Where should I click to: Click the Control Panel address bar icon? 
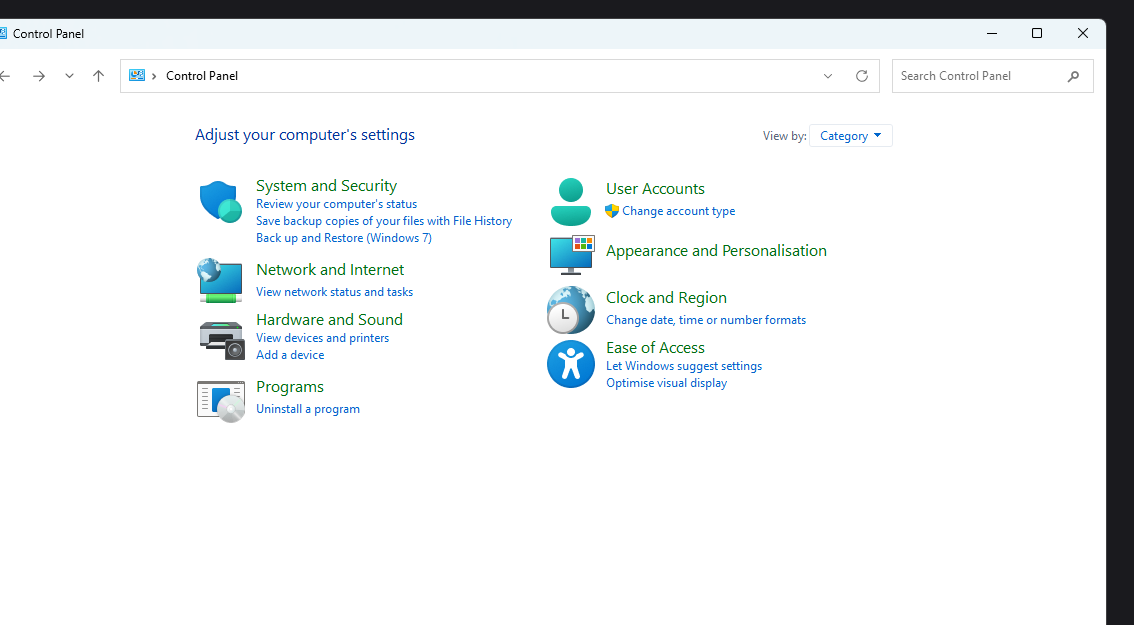pyautogui.click(x=137, y=75)
